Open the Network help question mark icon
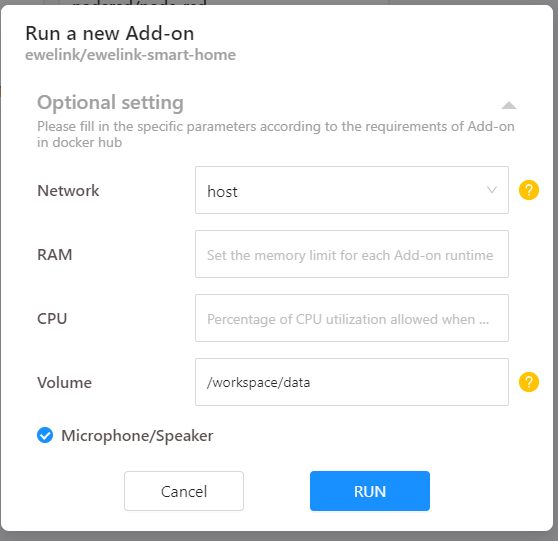The width and height of the screenshot is (558, 541). 529,190
